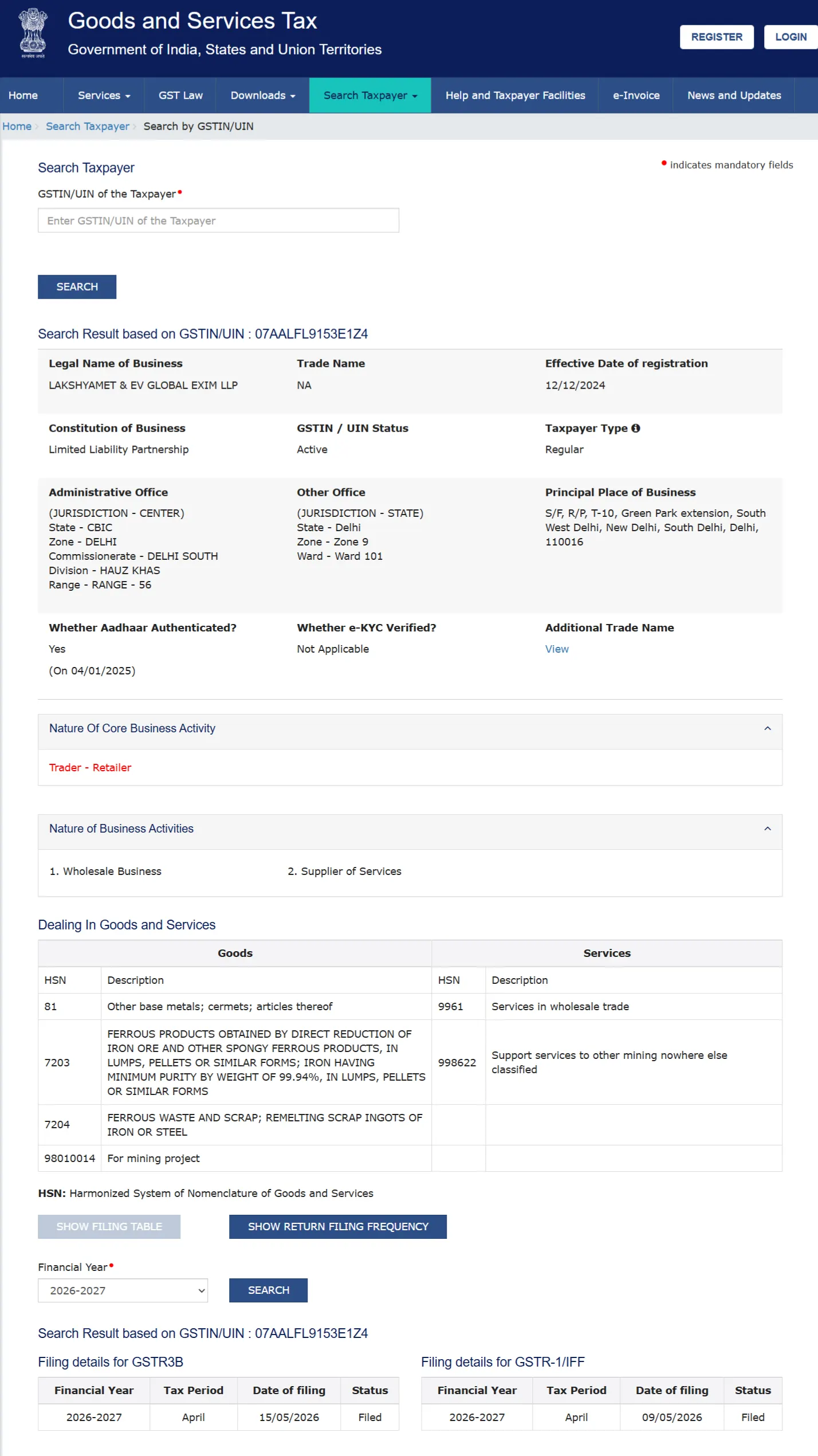Click SEARCH under the GSTIN input

(77, 287)
